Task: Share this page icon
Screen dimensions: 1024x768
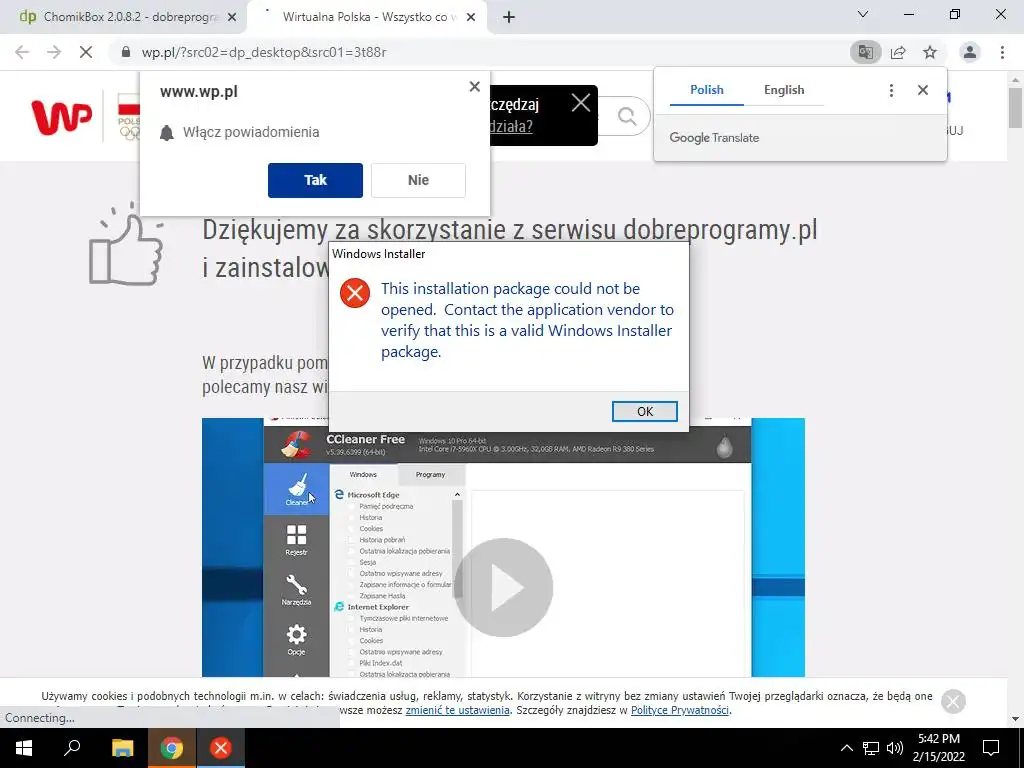Action: point(898,52)
